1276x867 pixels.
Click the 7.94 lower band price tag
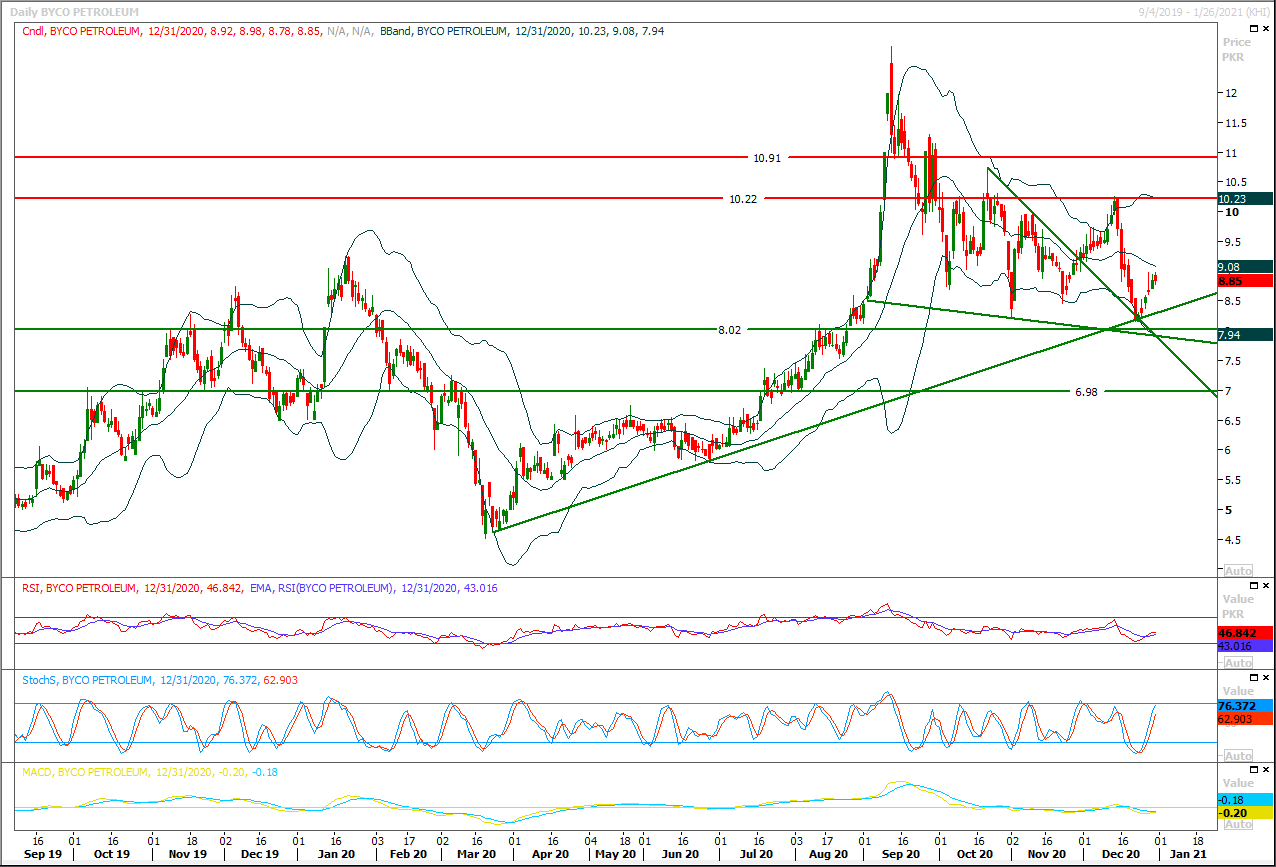[1244, 334]
